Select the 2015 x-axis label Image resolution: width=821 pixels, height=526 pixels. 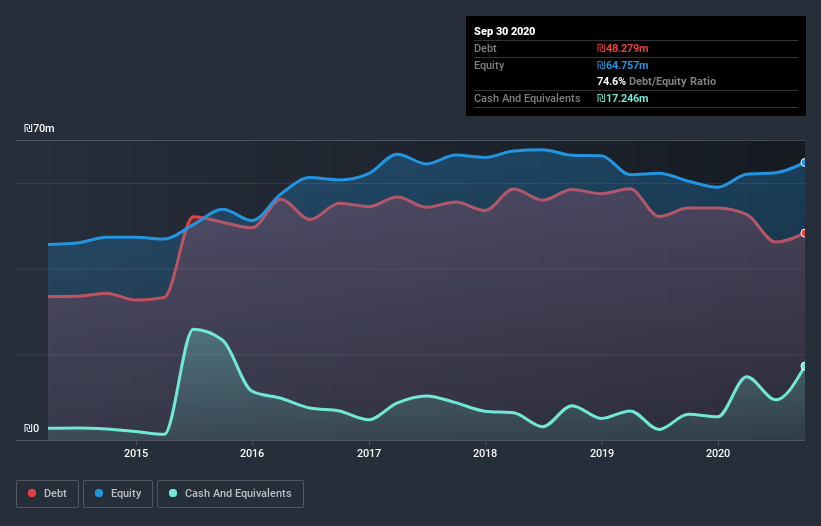point(136,453)
